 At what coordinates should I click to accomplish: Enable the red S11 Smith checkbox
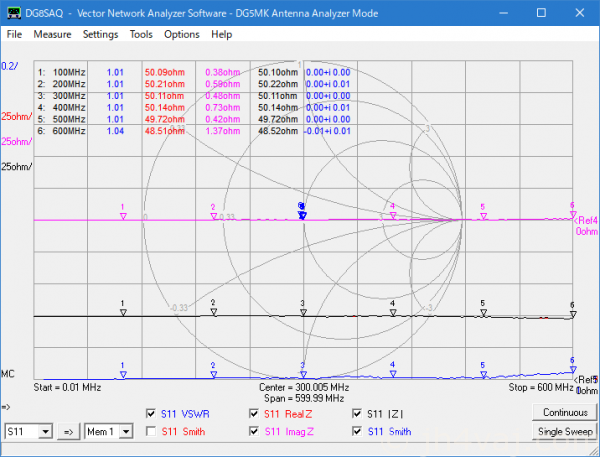tap(152, 431)
